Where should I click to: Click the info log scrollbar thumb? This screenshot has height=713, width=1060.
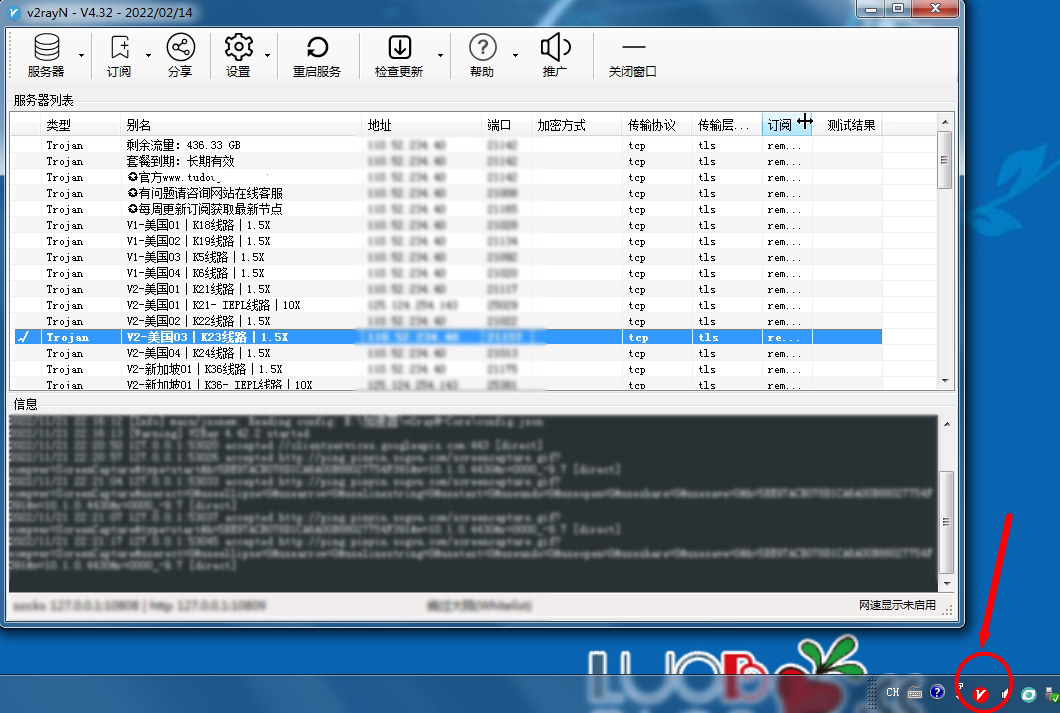tap(947, 521)
